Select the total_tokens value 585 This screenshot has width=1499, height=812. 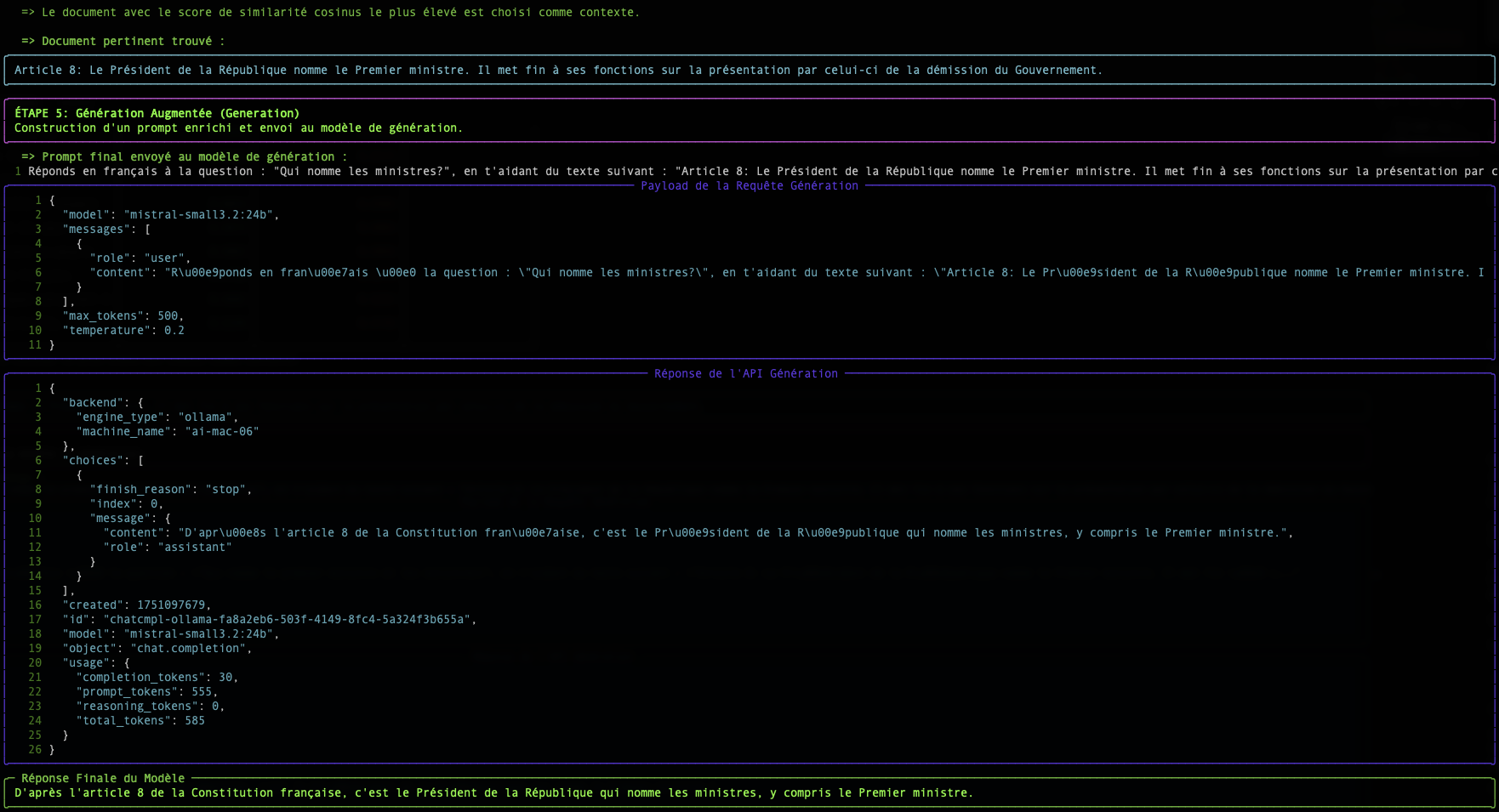coord(195,721)
